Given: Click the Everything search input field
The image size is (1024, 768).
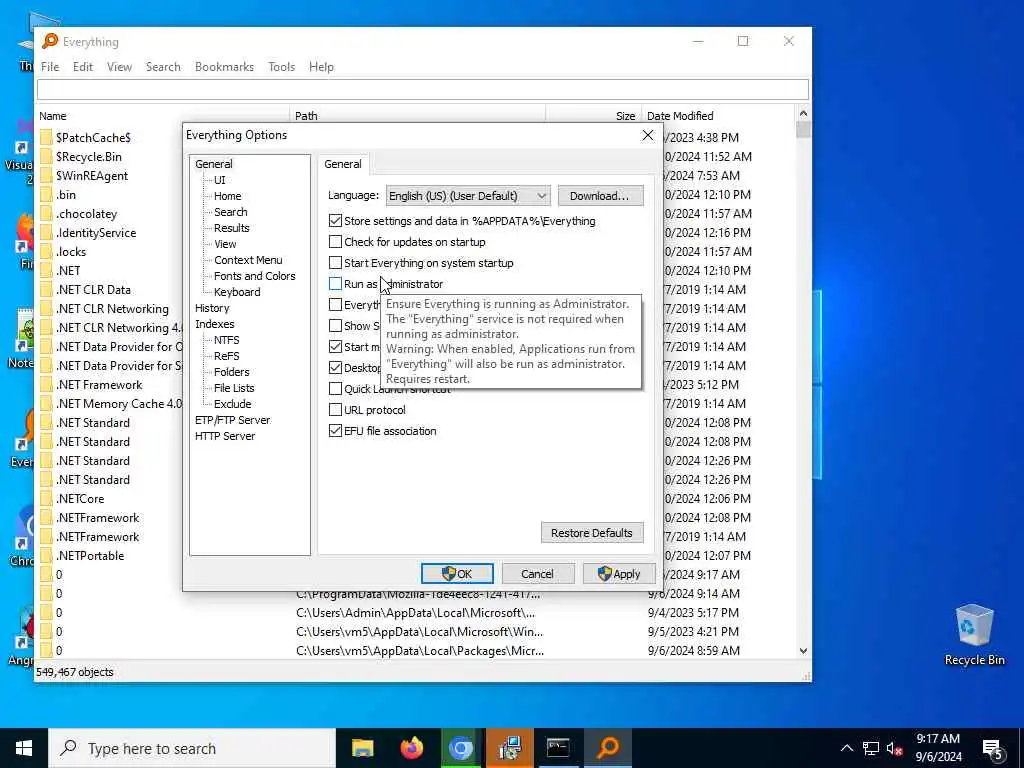Looking at the screenshot, I should pyautogui.click(x=423, y=89).
